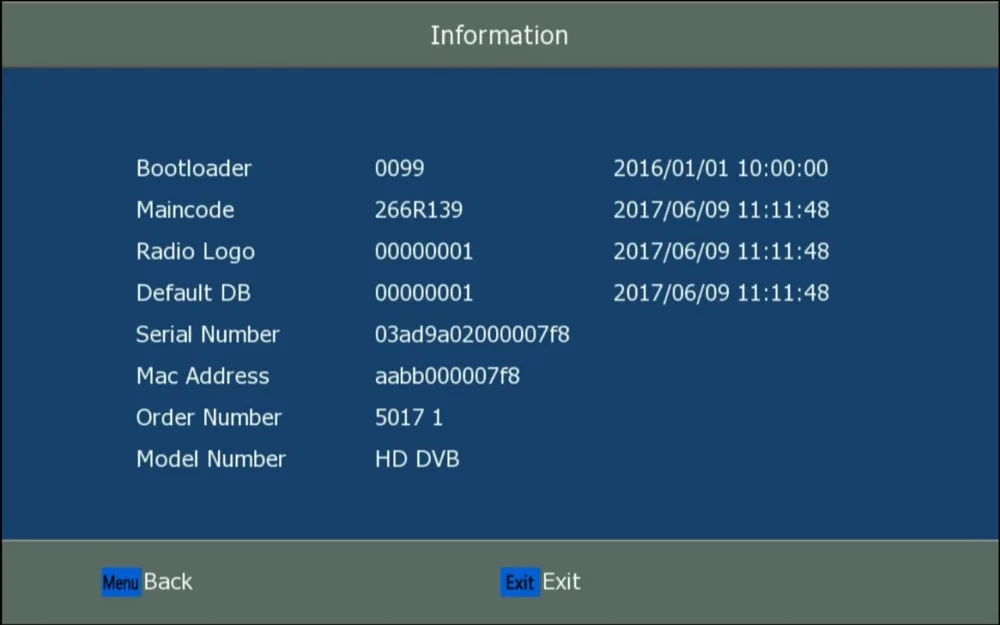The image size is (1000, 625).
Task: Click bootloader version 0099
Action: (x=399, y=168)
